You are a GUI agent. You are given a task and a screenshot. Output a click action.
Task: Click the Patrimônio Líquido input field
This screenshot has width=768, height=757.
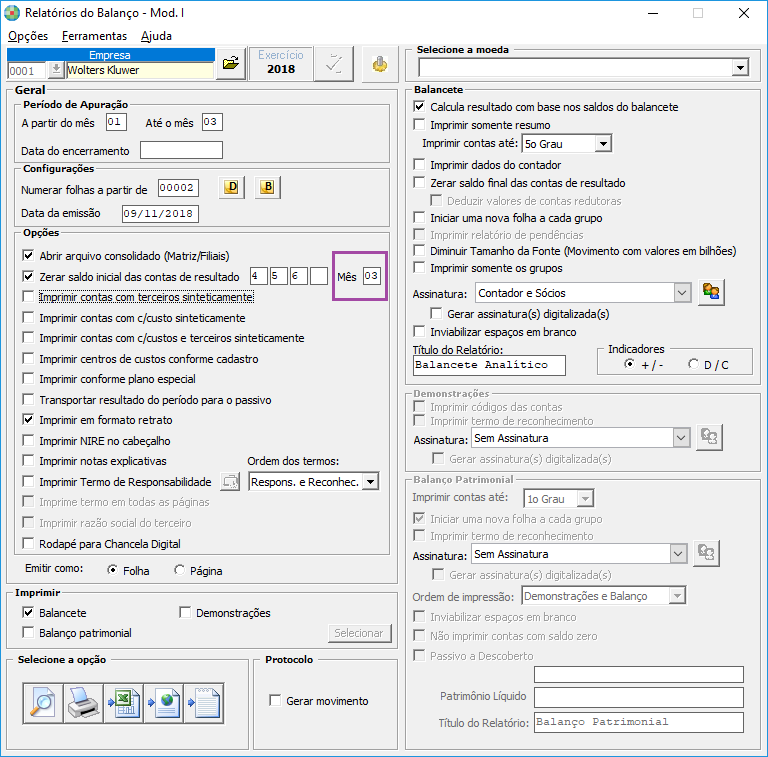point(639,697)
